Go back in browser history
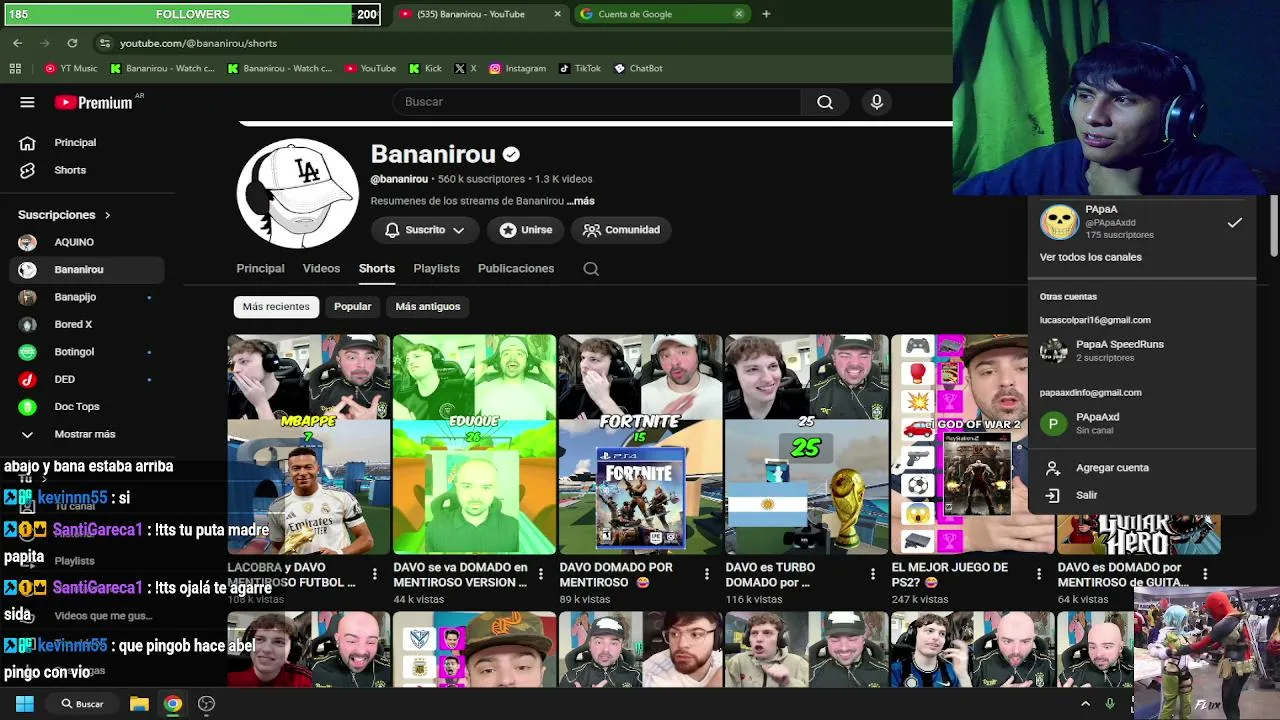 pos(17,43)
